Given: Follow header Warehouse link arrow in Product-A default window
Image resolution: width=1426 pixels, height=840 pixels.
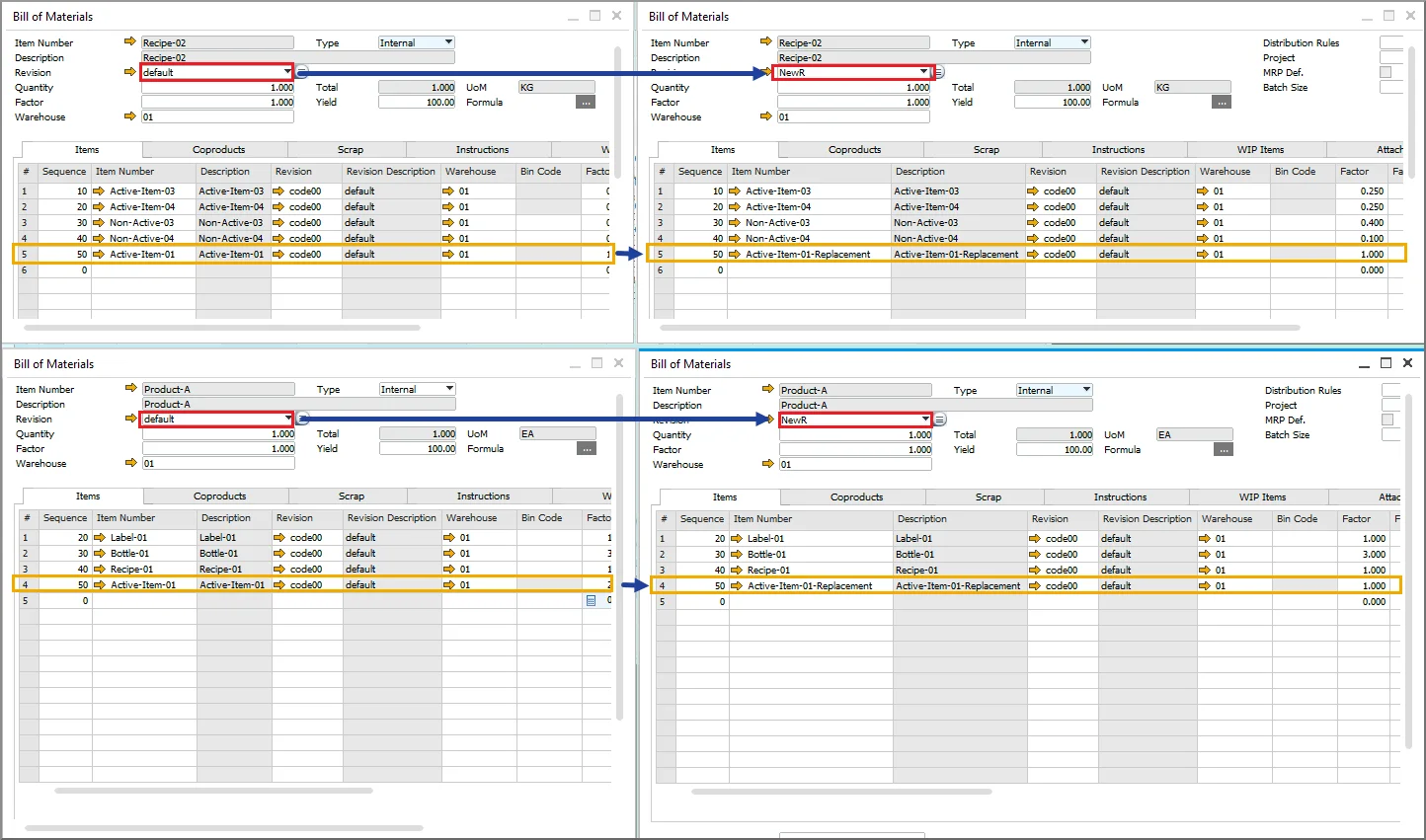Looking at the screenshot, I should [x=130, y=463].
